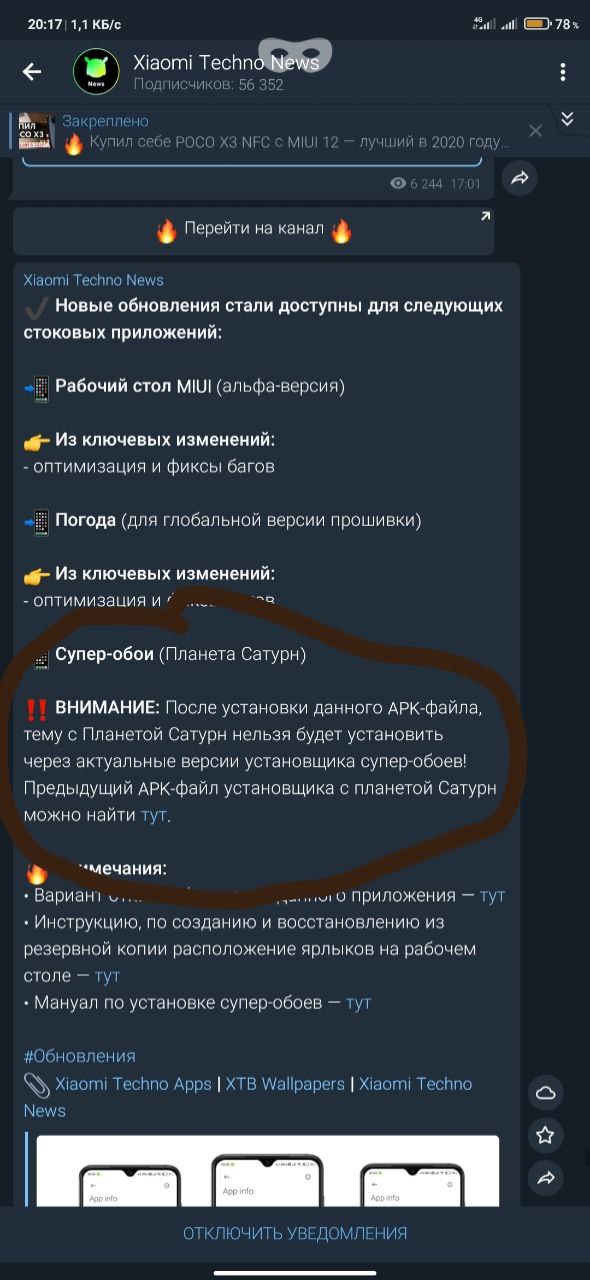Expand the pinned messages list double-chevron
Image resolution: width=590 pixels, height=1280 pixels.
(567, 119)
